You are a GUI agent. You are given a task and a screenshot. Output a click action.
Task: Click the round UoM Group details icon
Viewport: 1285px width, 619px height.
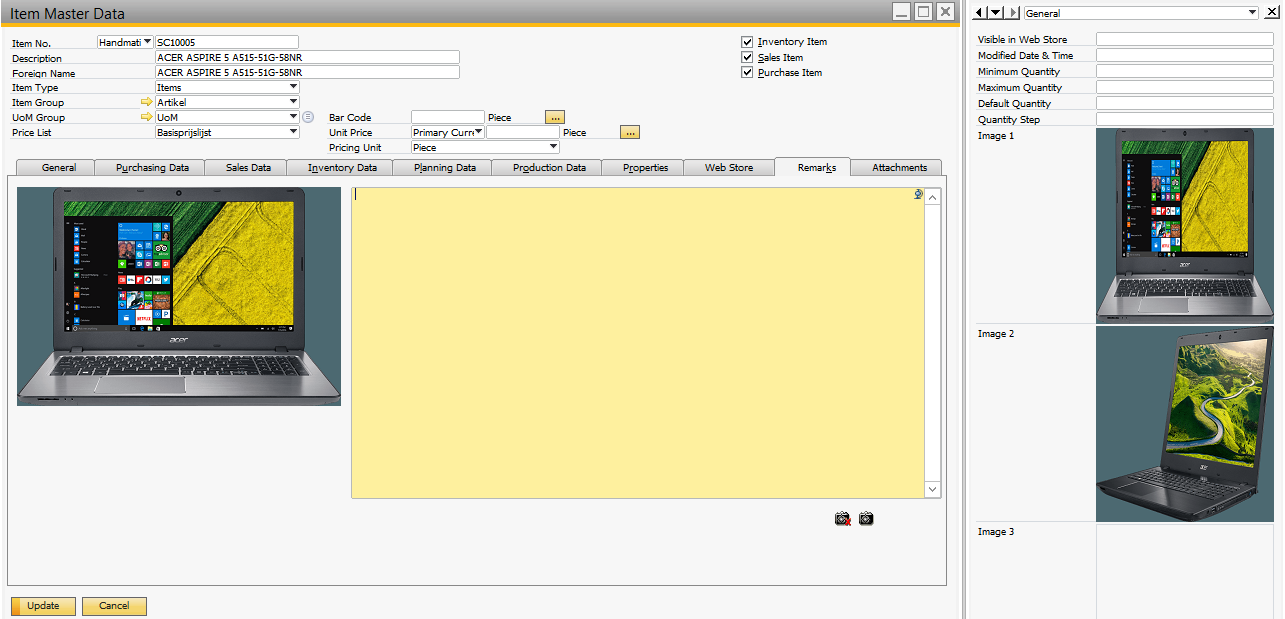click(308, 117)
